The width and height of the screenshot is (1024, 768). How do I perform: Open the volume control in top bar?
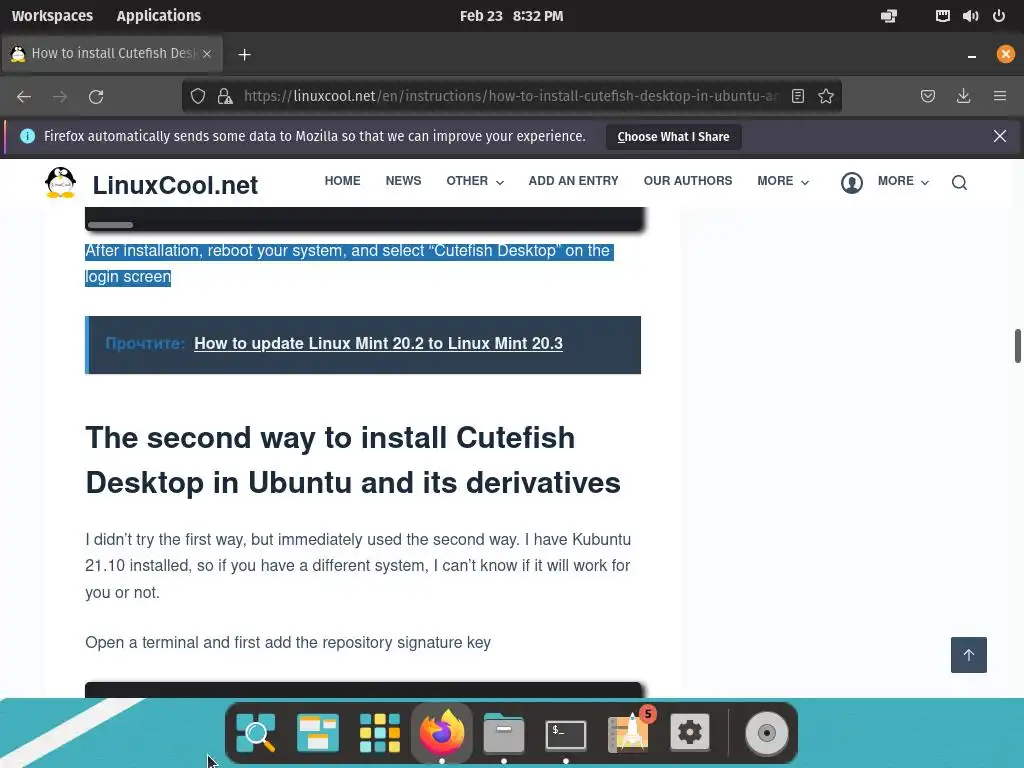point(970,16)
